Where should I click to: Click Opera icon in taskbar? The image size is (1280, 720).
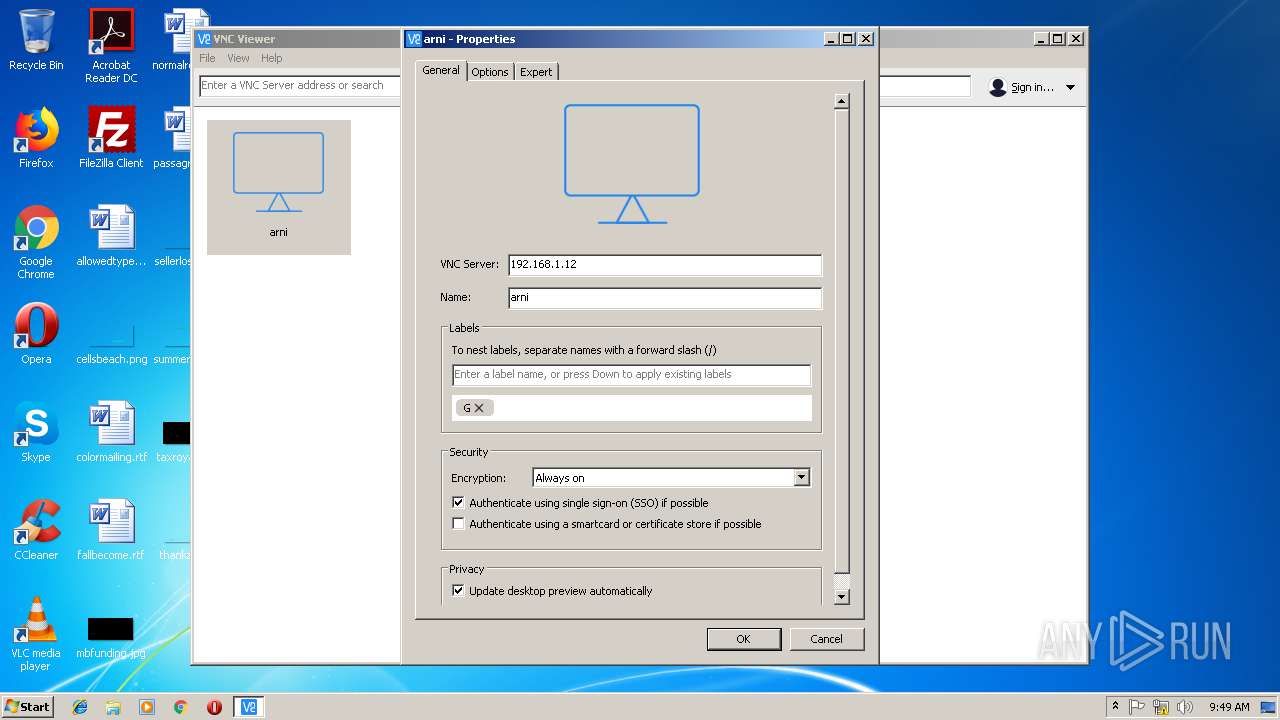pyautogui.click(x=214, y=707)
